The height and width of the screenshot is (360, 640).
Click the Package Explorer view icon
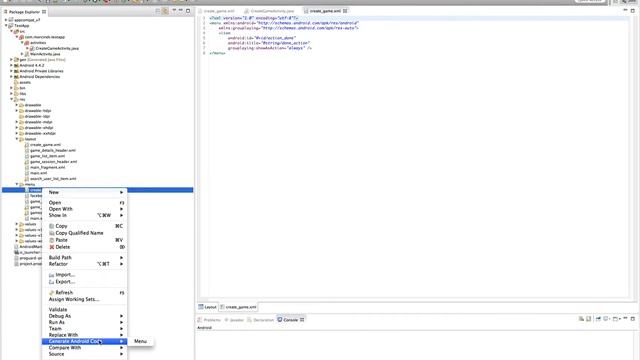[x=6, y=12]
